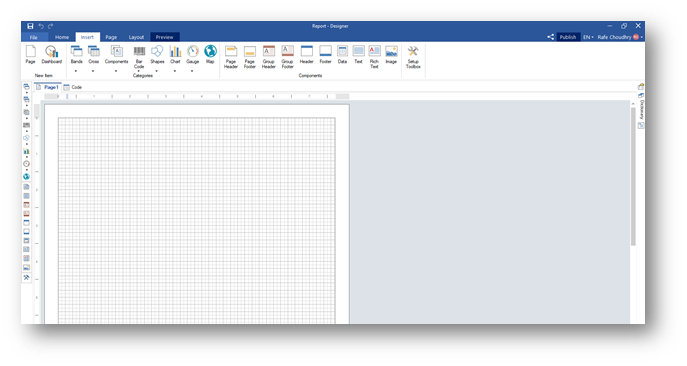This screenshot has height=366, width=687.
Task: Expand the Bands category dropdown
Action: coord(76,71)
